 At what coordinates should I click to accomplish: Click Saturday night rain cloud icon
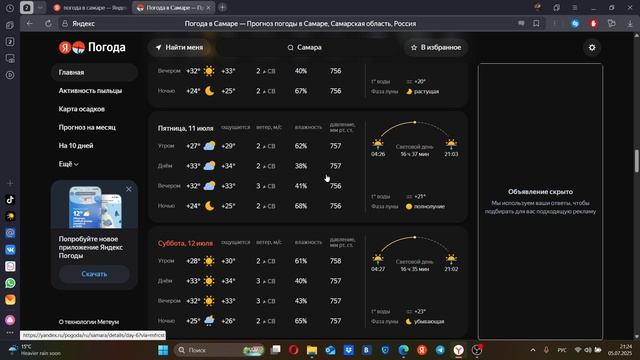coord(209,321)
